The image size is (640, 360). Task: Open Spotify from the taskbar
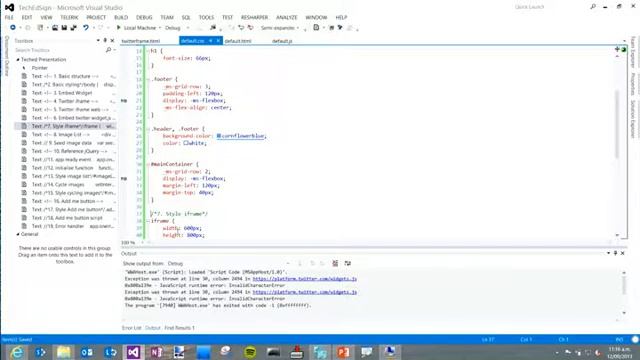point(250,352)
